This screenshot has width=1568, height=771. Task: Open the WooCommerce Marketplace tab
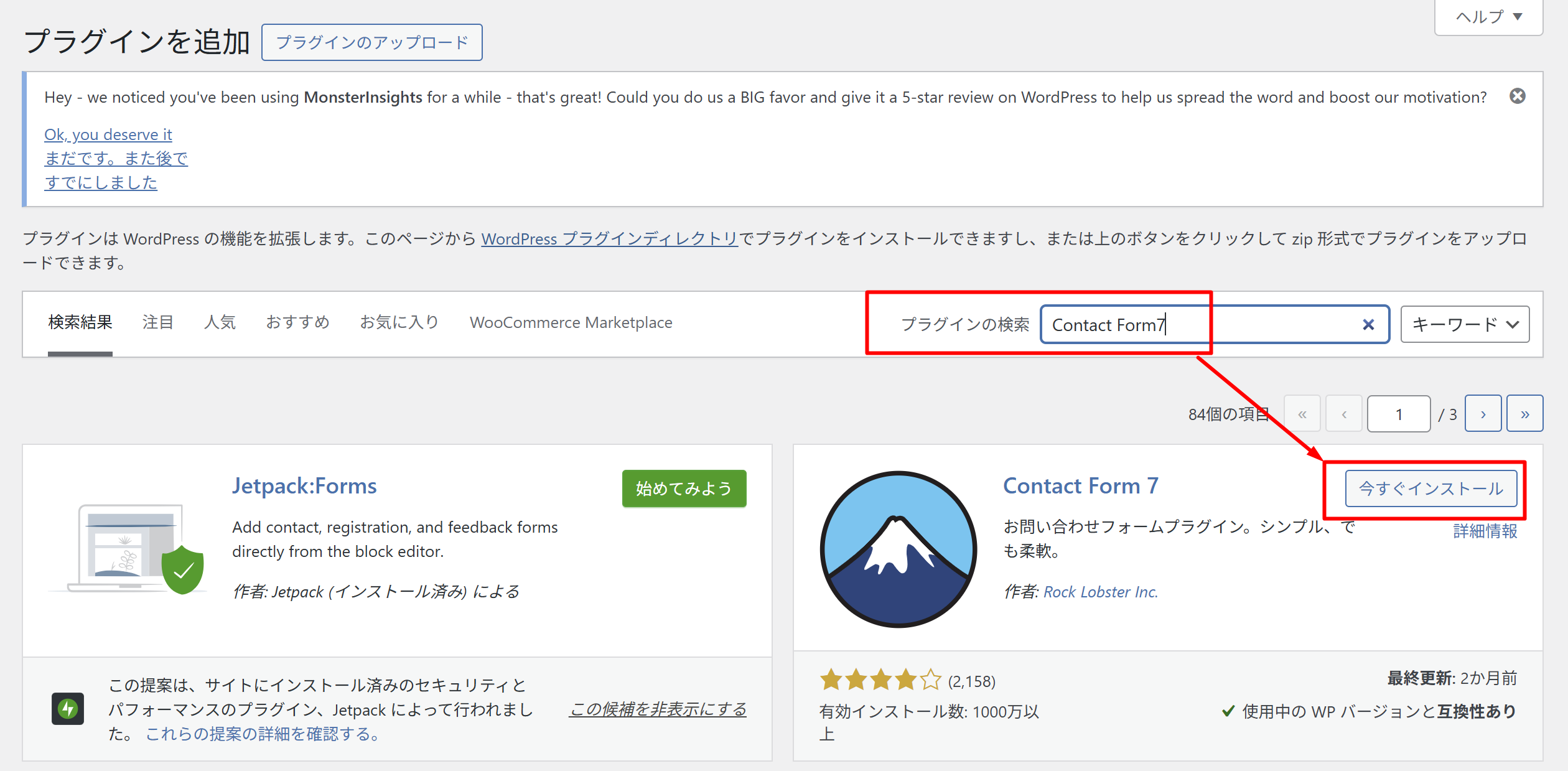click(571, 322)
